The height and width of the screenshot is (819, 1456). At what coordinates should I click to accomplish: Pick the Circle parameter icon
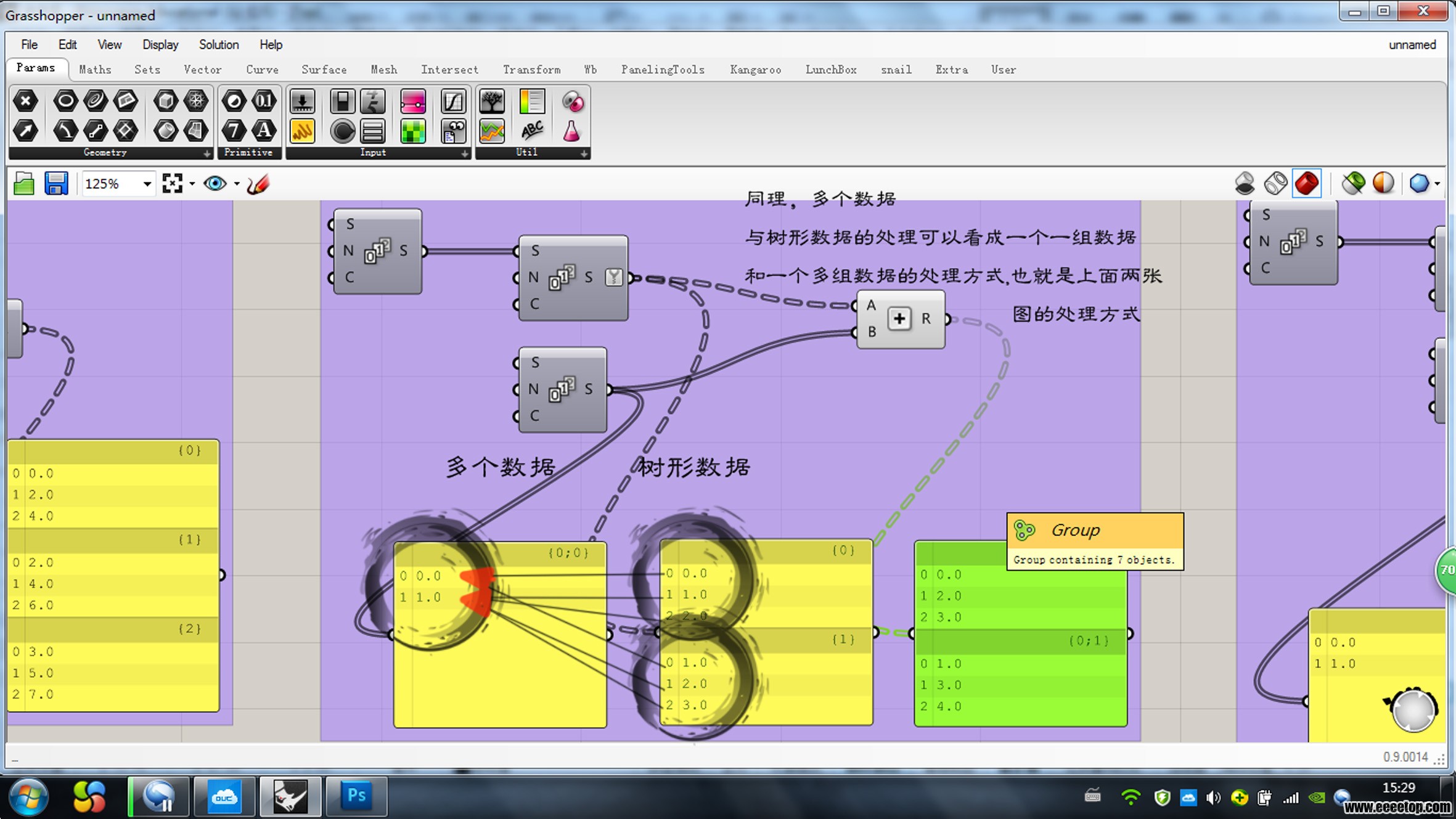click(x=65, y=101)
